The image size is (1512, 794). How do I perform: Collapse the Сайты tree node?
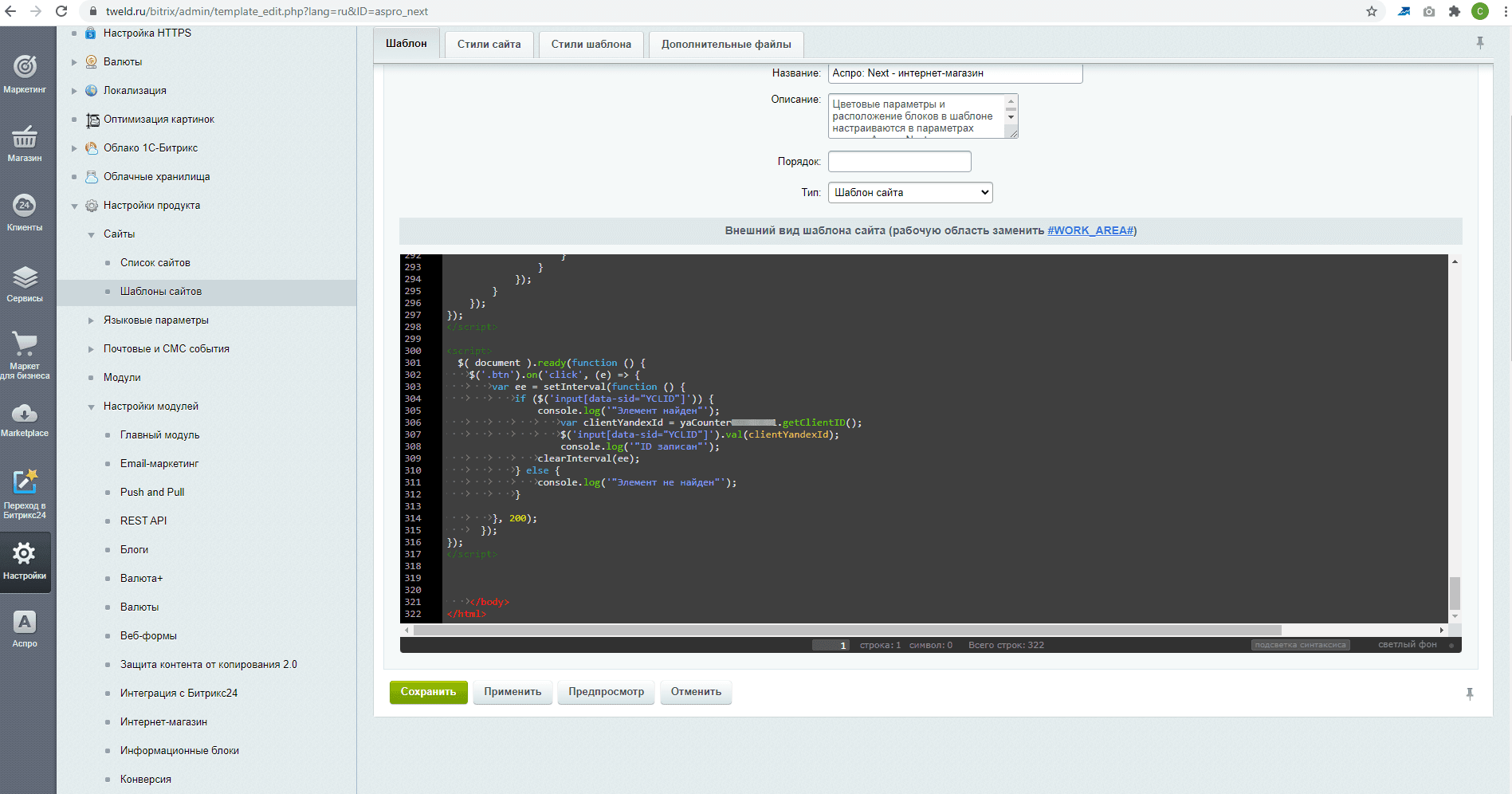coord(91,234)
